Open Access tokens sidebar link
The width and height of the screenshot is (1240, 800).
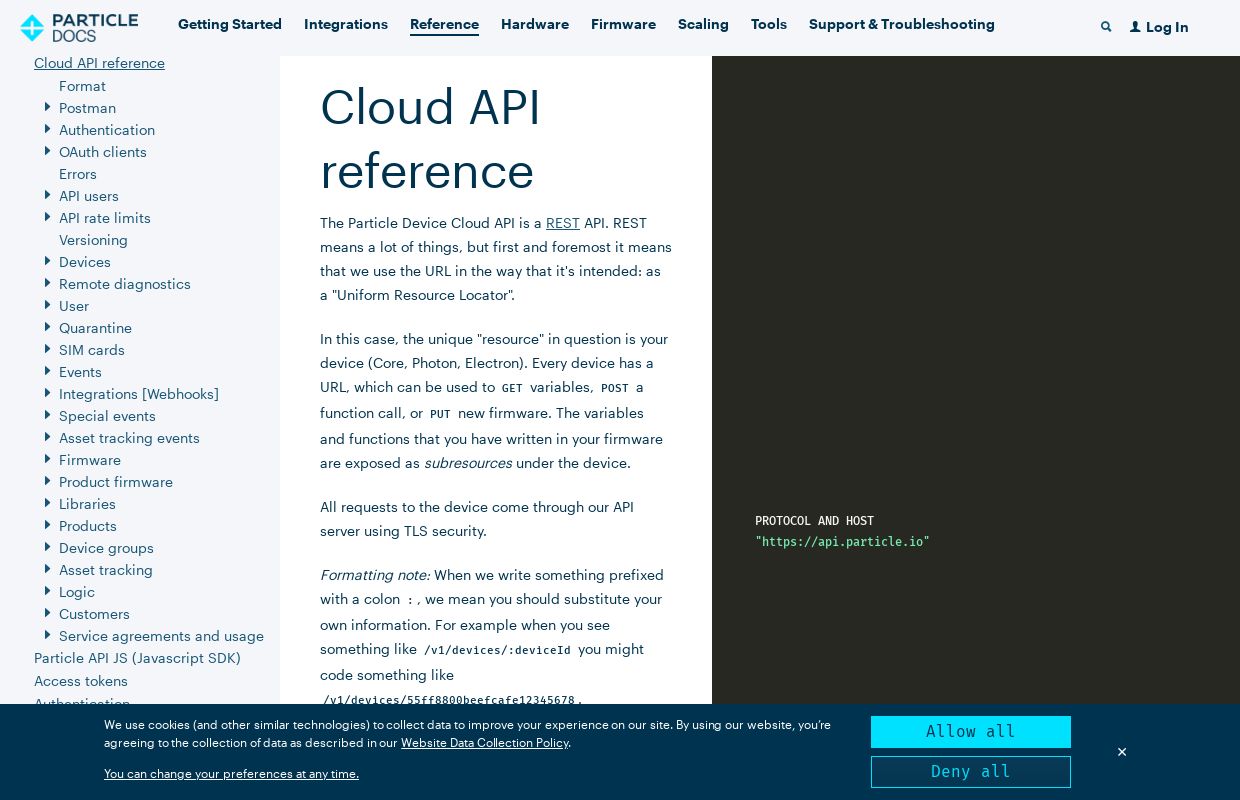click(81, 681)
